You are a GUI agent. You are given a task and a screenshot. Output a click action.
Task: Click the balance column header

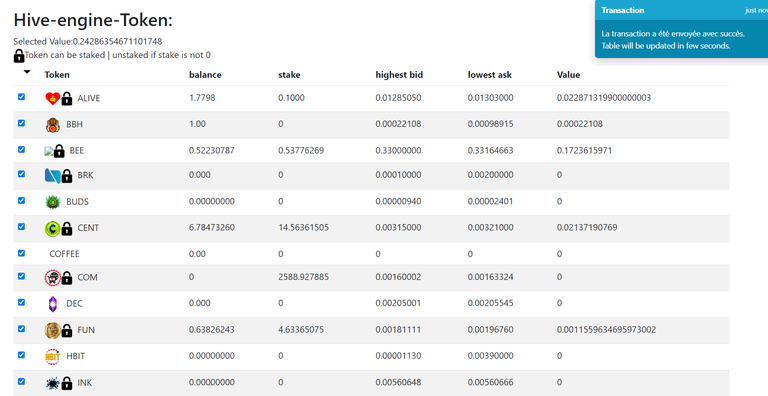205,75
